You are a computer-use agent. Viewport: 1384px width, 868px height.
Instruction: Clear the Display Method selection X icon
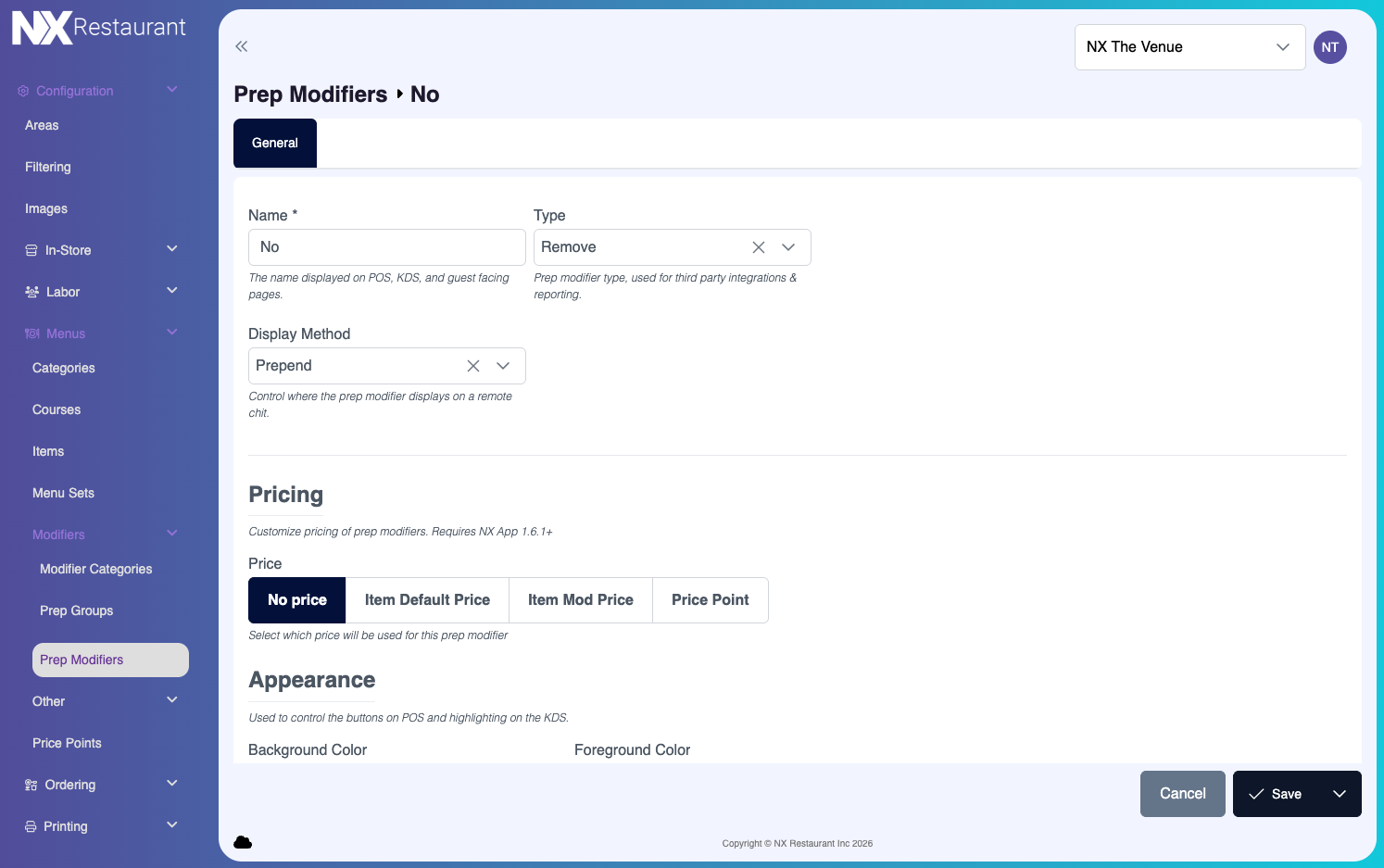tap(472, 366)
